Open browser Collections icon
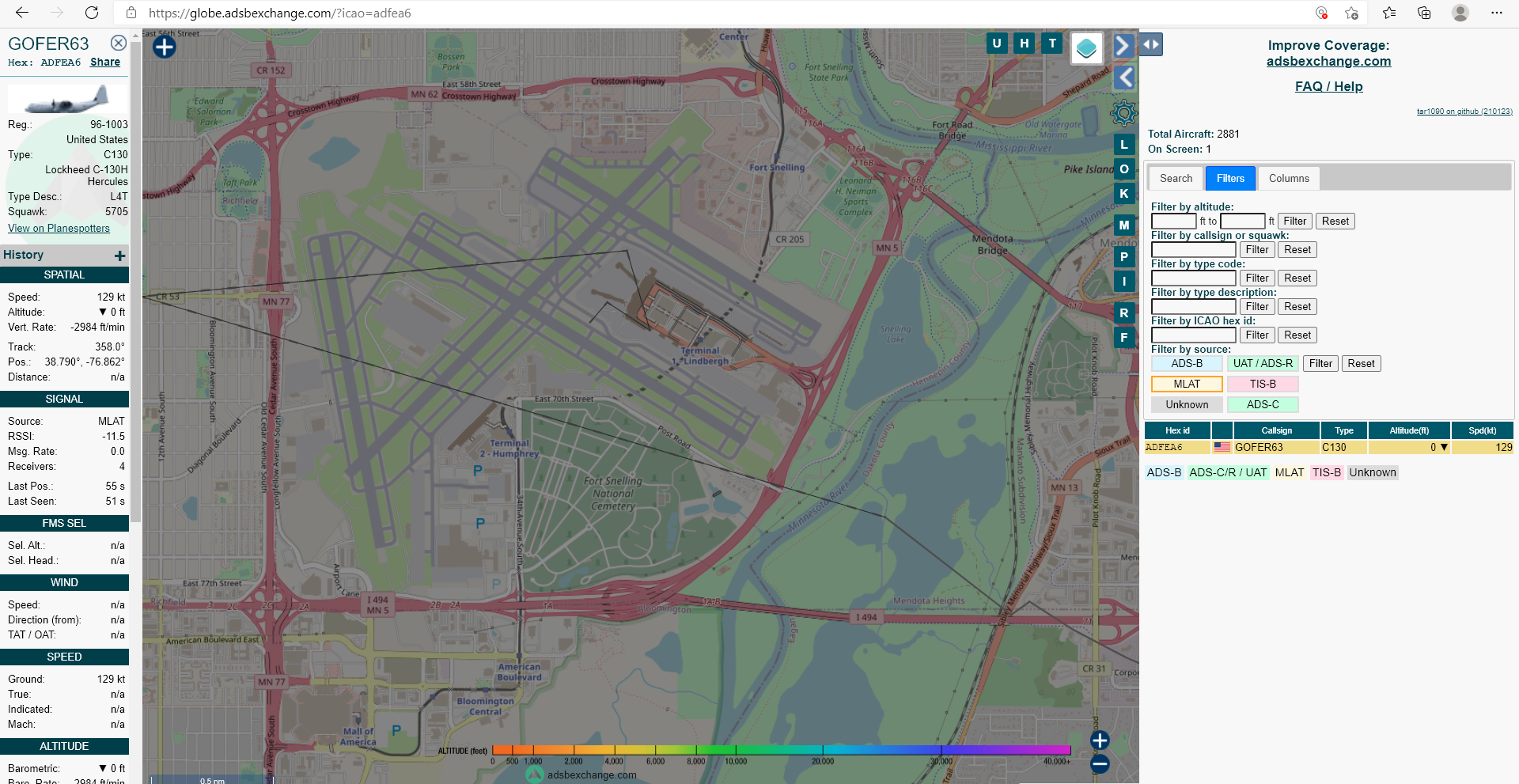The width and height of the screenshot is (1519, 784). click(1424, 13)
